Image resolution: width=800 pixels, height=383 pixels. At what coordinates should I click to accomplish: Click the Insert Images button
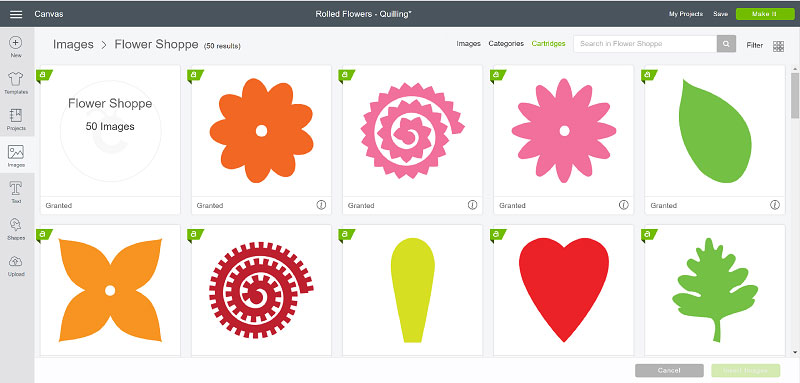click(x=745, y=370)
